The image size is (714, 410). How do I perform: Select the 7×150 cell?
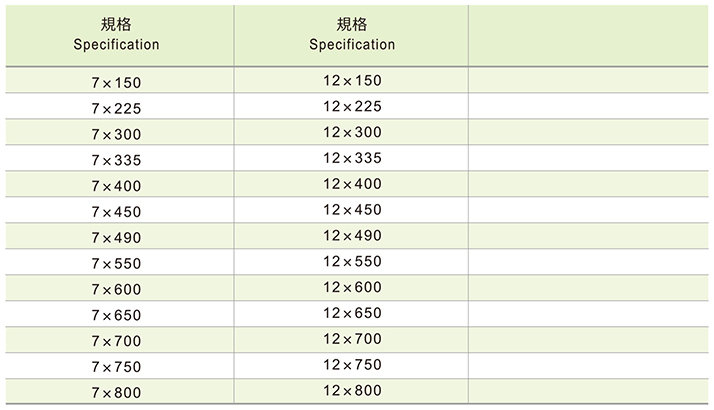(117, 81)
